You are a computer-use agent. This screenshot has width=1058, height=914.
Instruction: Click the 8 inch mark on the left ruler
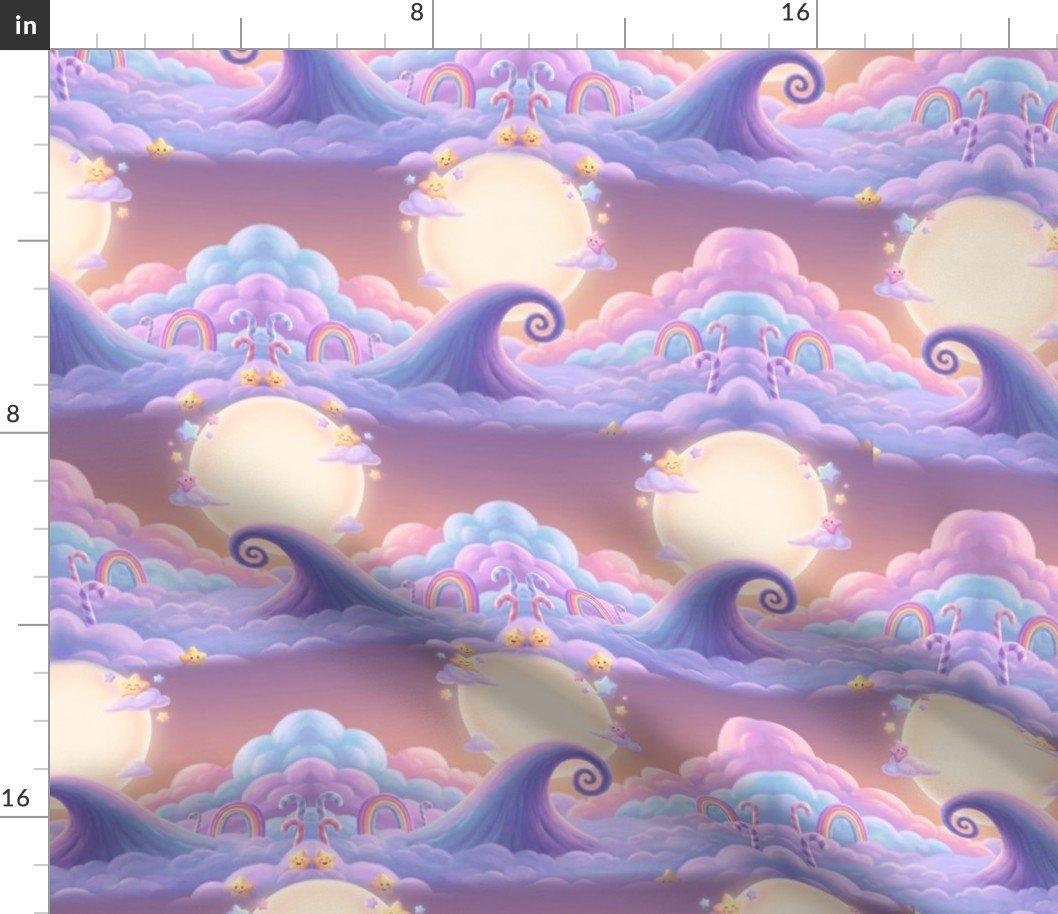(13, 413)
